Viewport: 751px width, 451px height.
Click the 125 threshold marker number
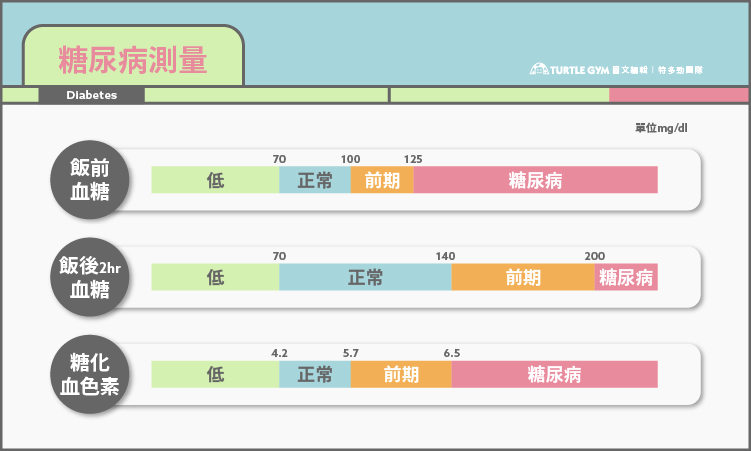coord(413,159)
